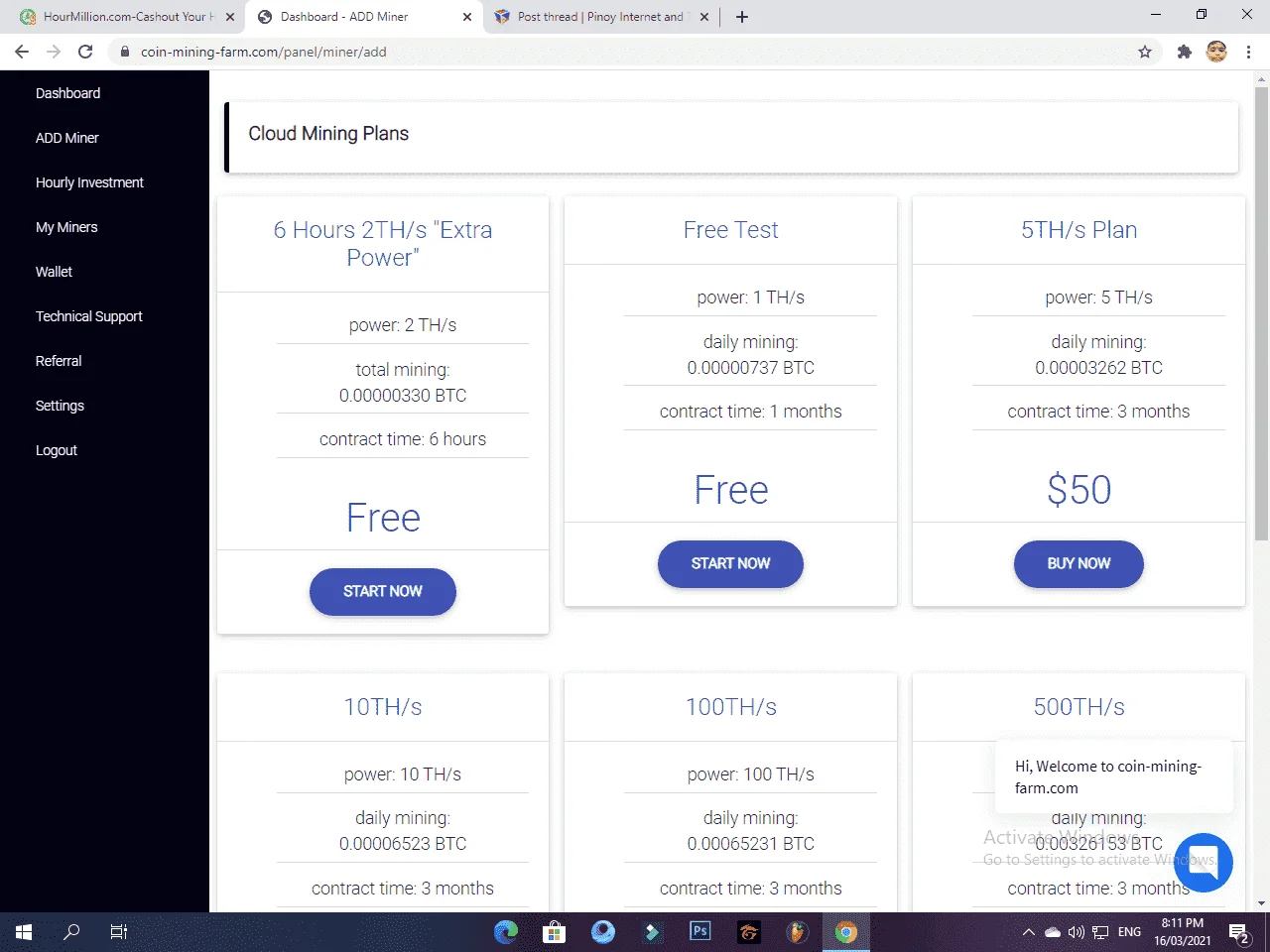Open Wallet in the sidebar

(x=55, y=272)
